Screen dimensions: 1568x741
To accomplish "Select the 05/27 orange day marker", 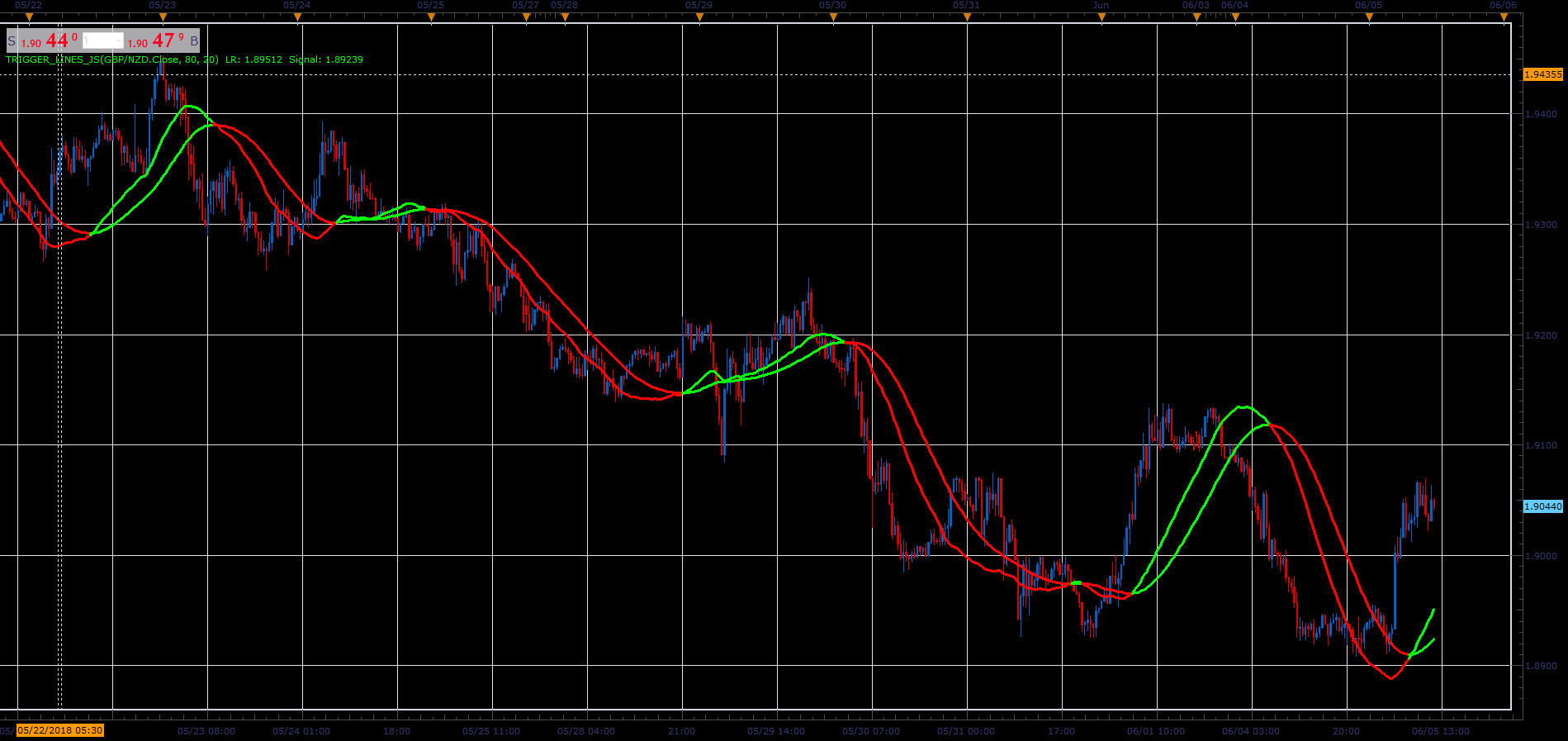I will tap(526, 17).
